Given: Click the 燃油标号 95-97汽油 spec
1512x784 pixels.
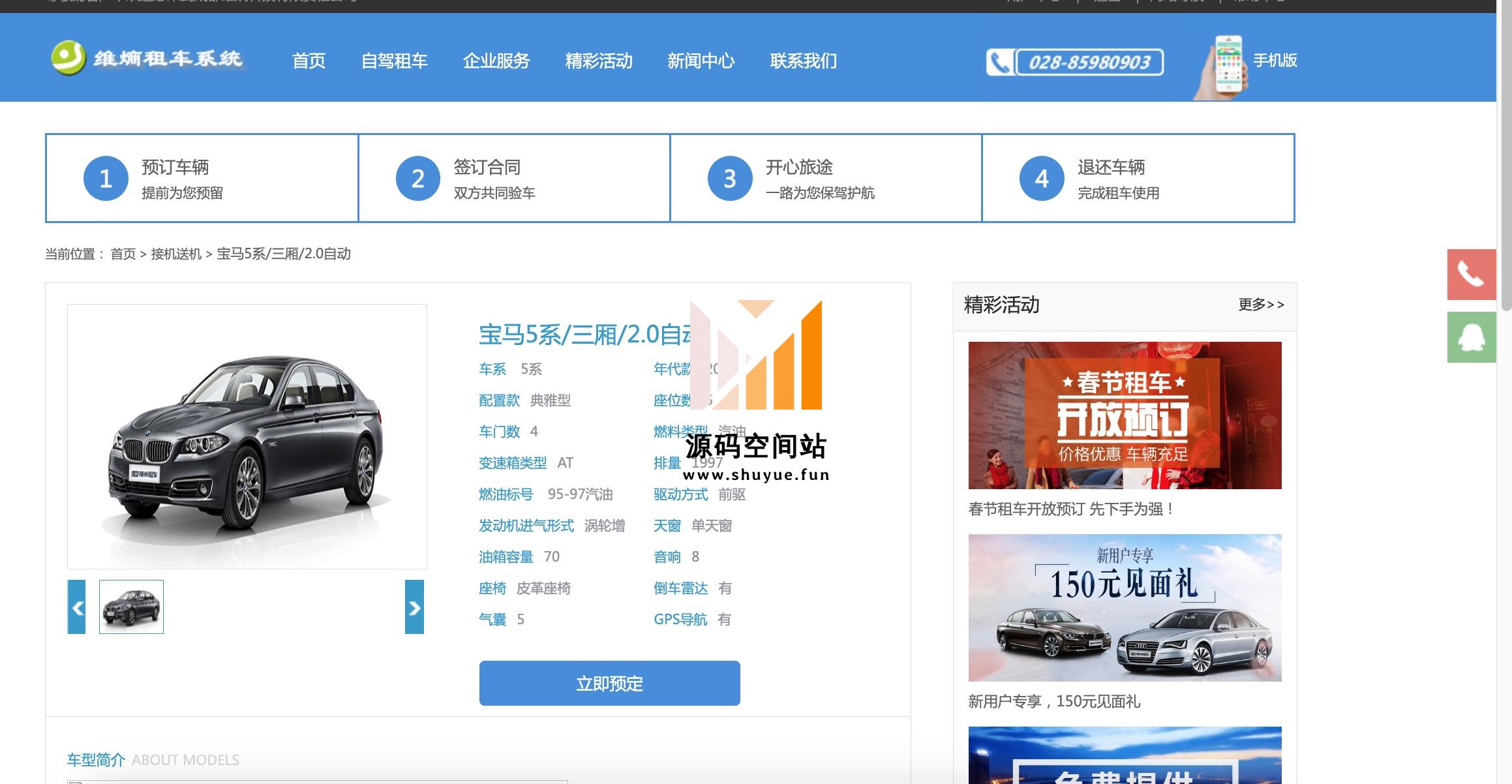Looking at the screenshot, I should pyautogui.click(x=546, y=494).
